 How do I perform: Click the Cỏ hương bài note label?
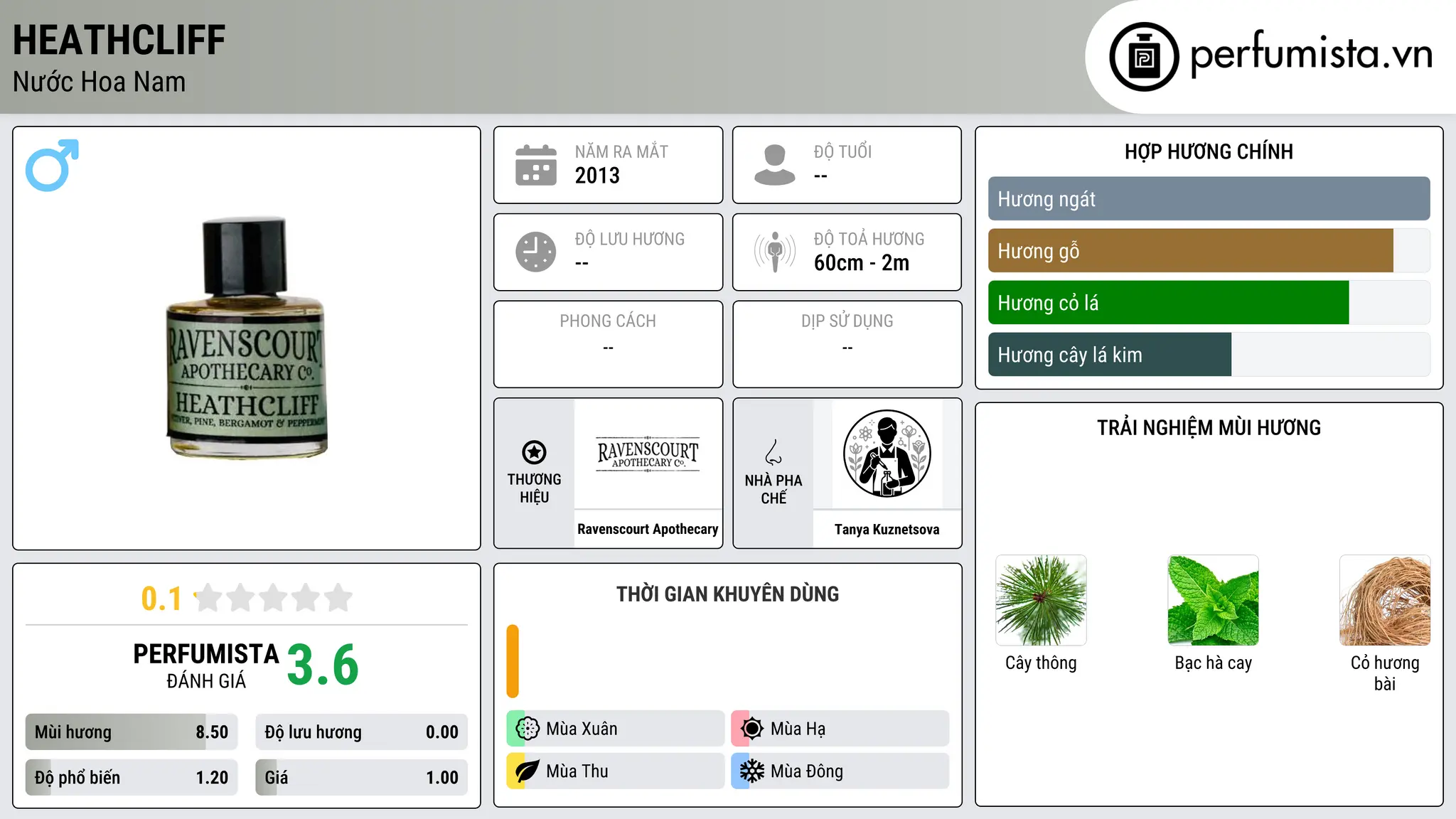point(1385,673)
